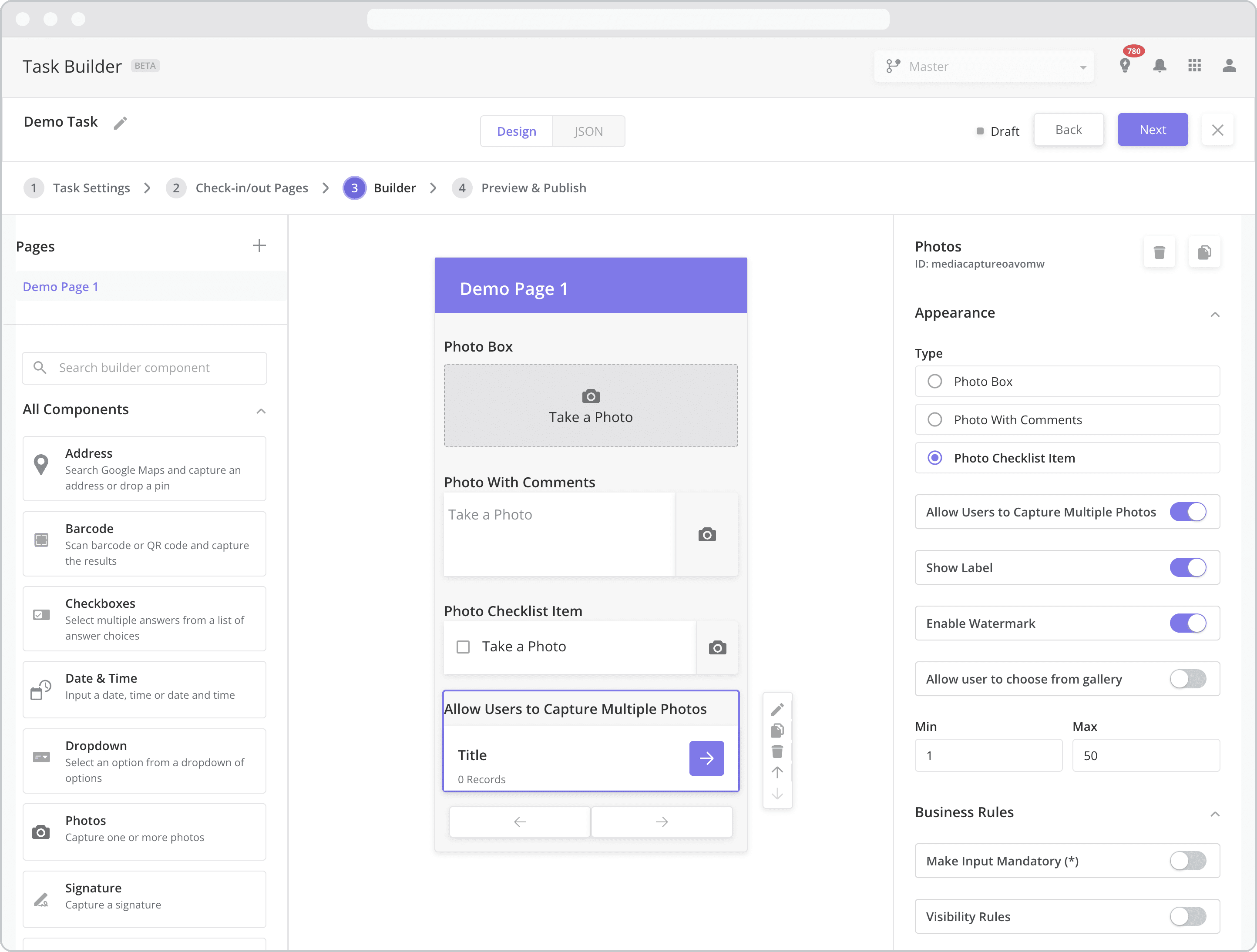1257x952 pixels.
Task: Open the apps grid menu
Action: pyautogui.click(x=1194, y=66)
